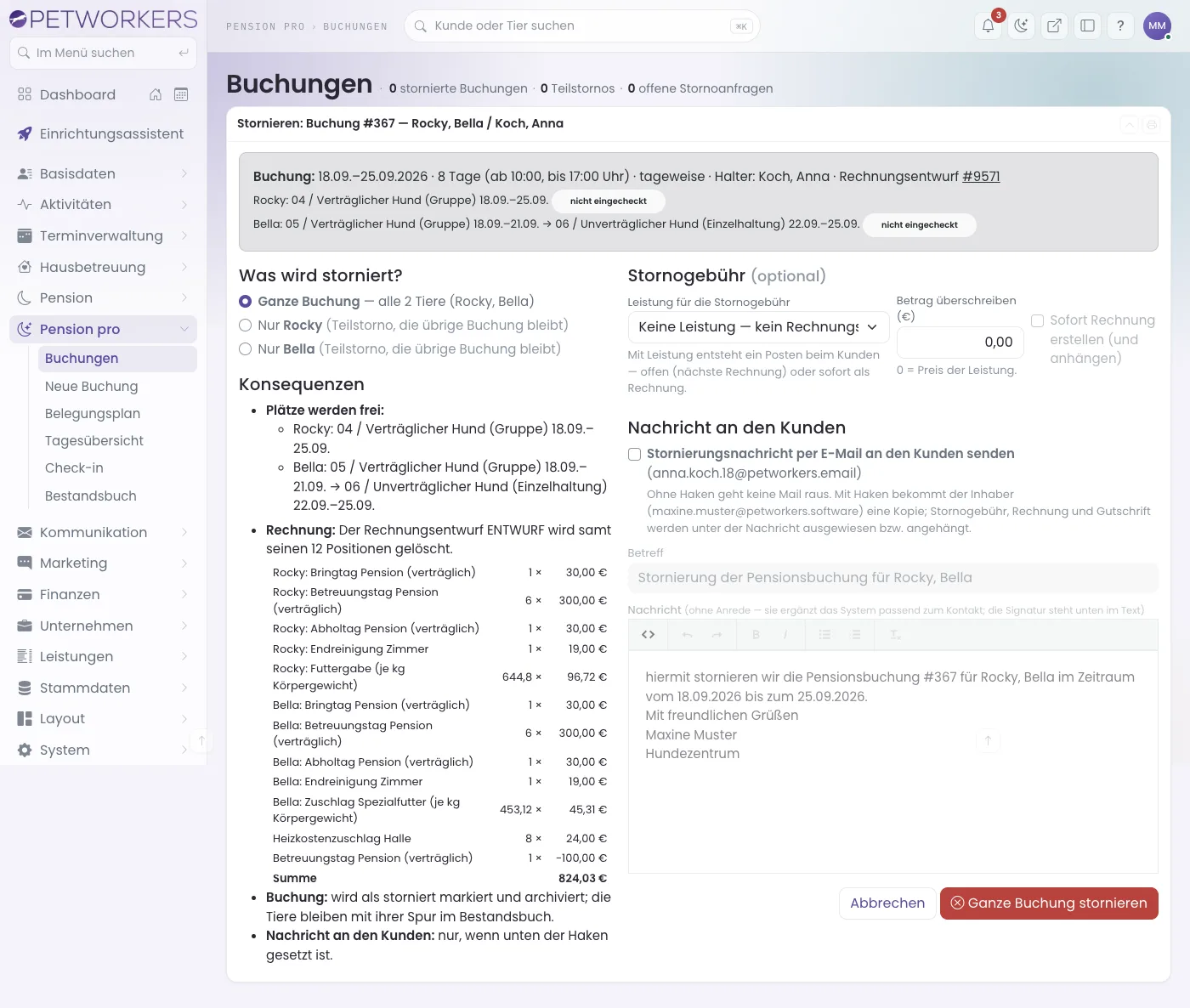Open Bestandsbuch in sidebar
Screen dimensions: 1190x1008
pos(117,496)
